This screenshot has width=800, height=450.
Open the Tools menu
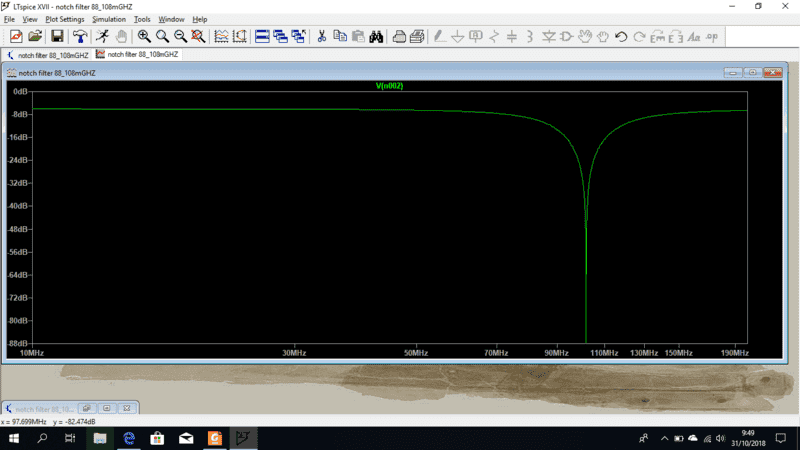[x=143, y=19]
